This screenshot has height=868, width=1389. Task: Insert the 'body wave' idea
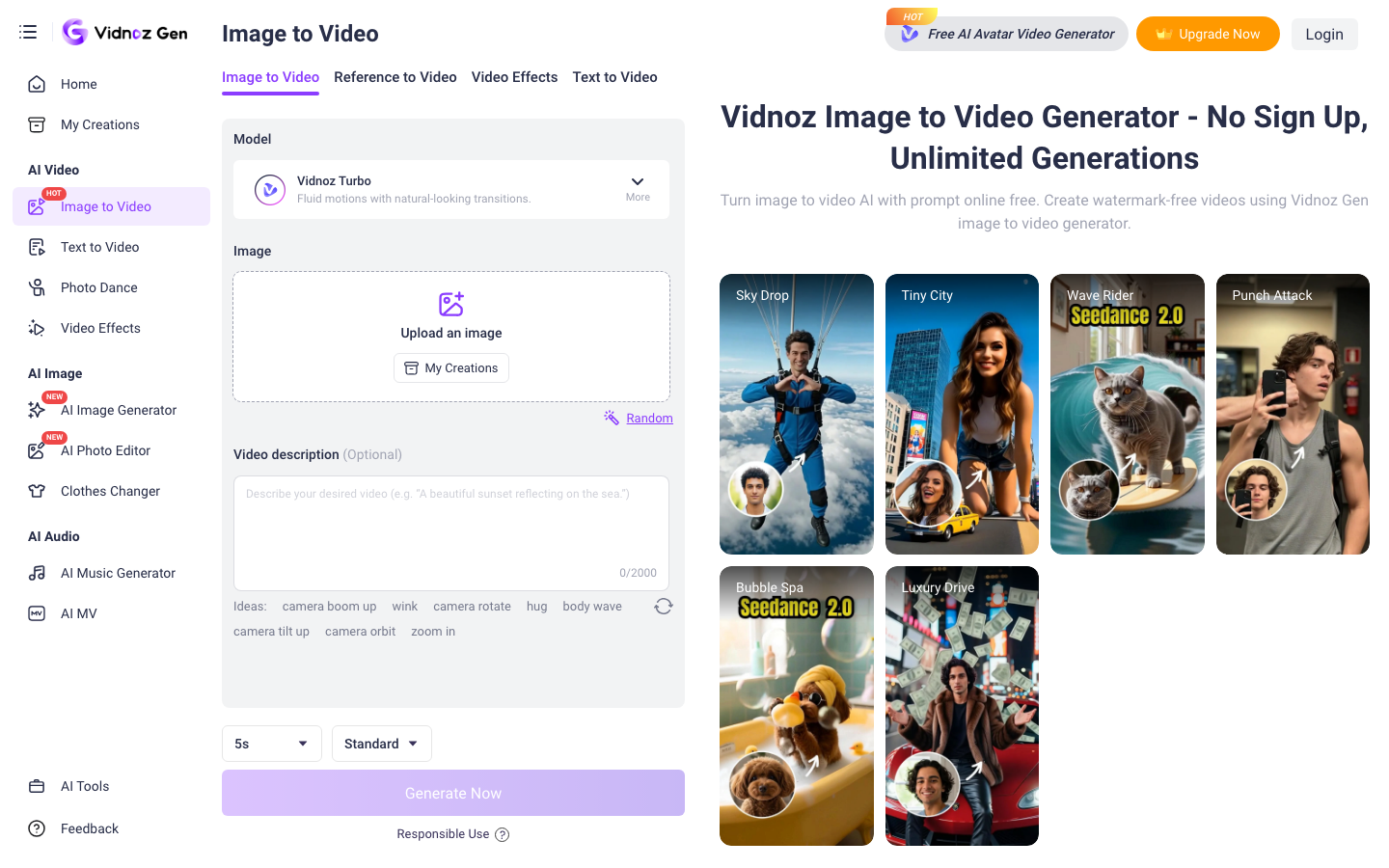592,607
